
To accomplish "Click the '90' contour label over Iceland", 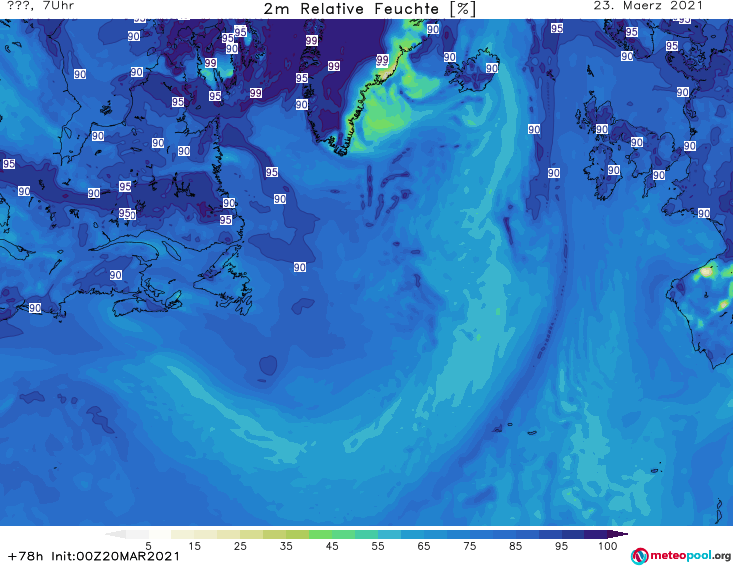I will (491, 68).
